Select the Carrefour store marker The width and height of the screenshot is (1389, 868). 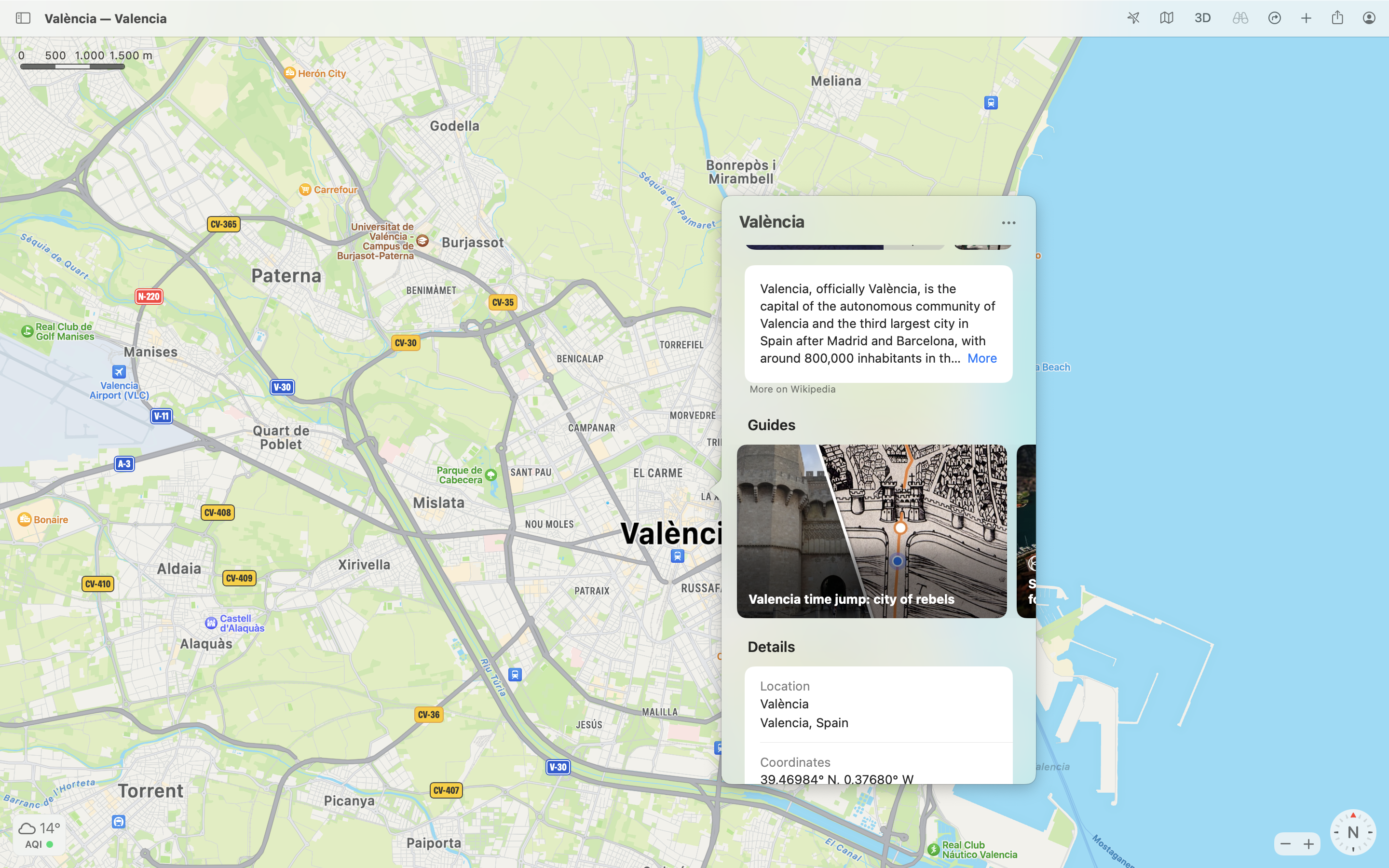click(305, 190)
